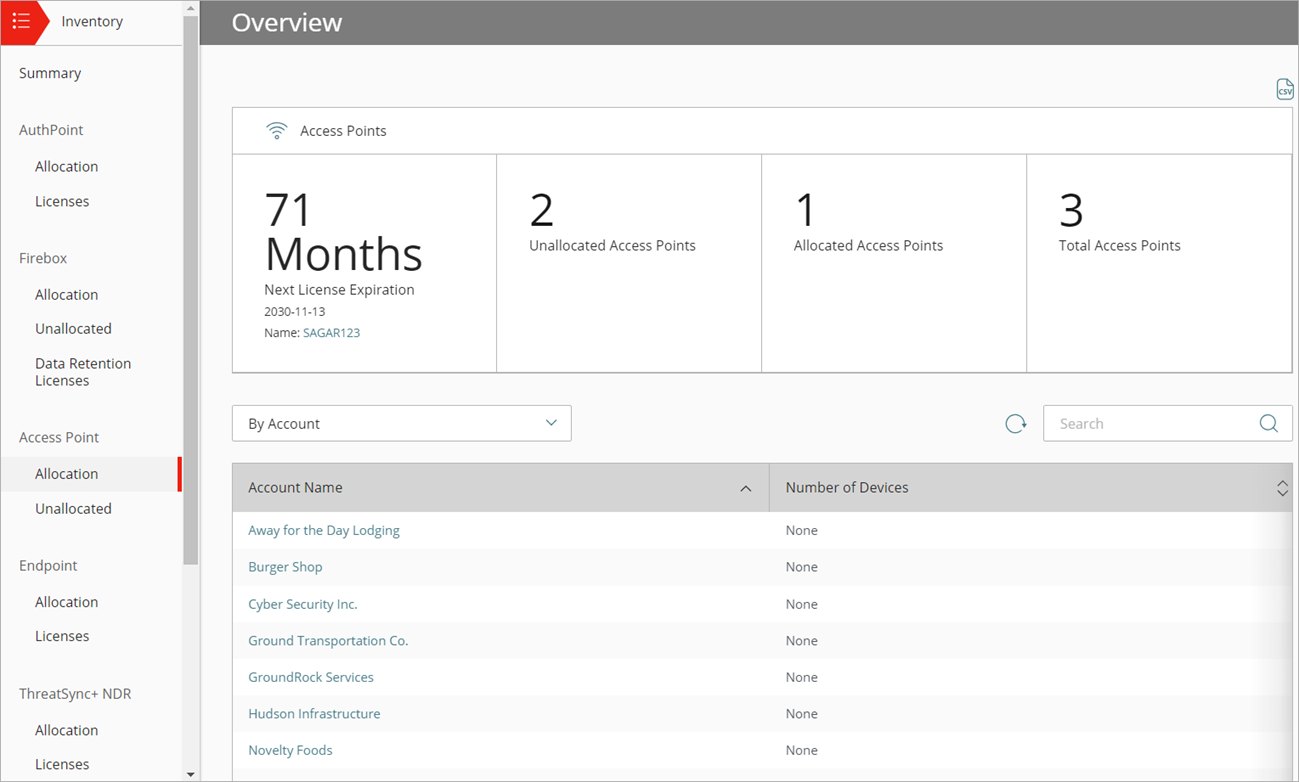Click the search magnifying glass icon
The image size is (1299, 782).
1267,423
